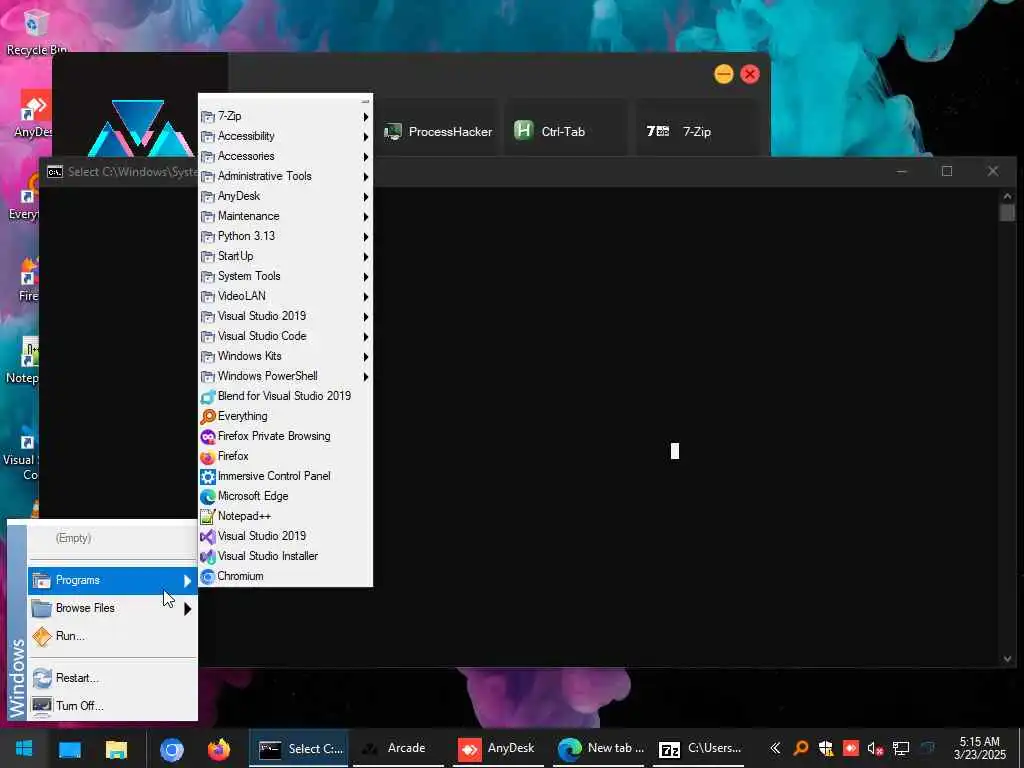Launch Visual Studio 2019 application icon
The width and height of the screenshot is (1024, 768).
208,537
